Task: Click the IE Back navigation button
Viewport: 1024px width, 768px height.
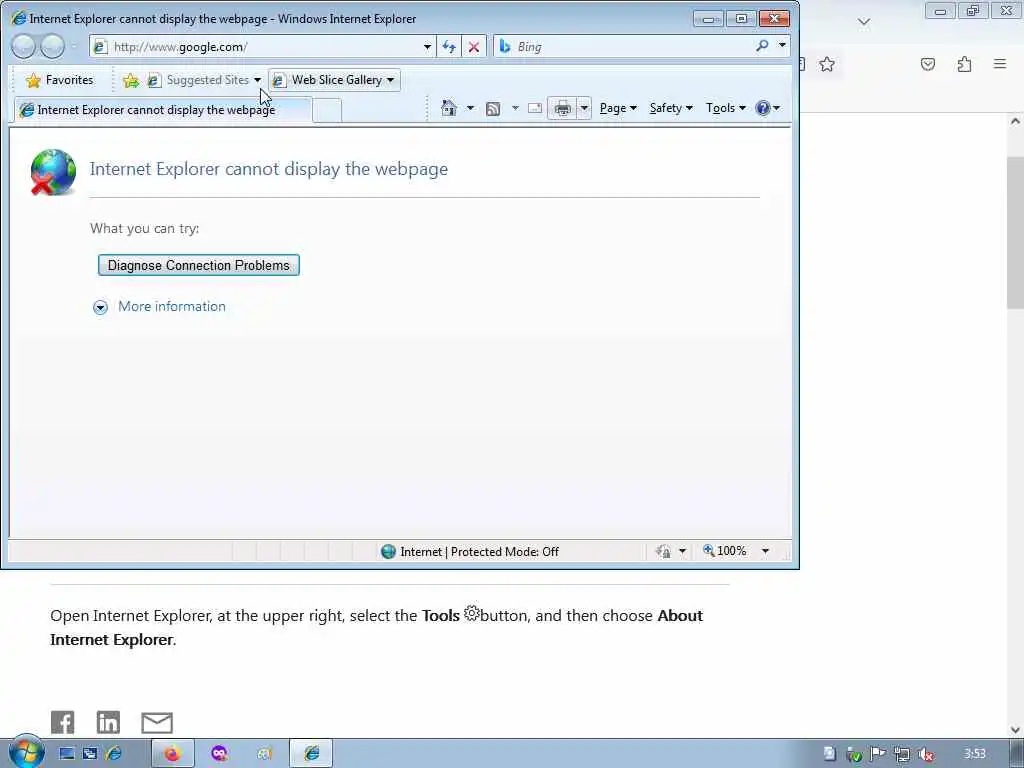Action: pyautogui.click(x=24, y=46)
